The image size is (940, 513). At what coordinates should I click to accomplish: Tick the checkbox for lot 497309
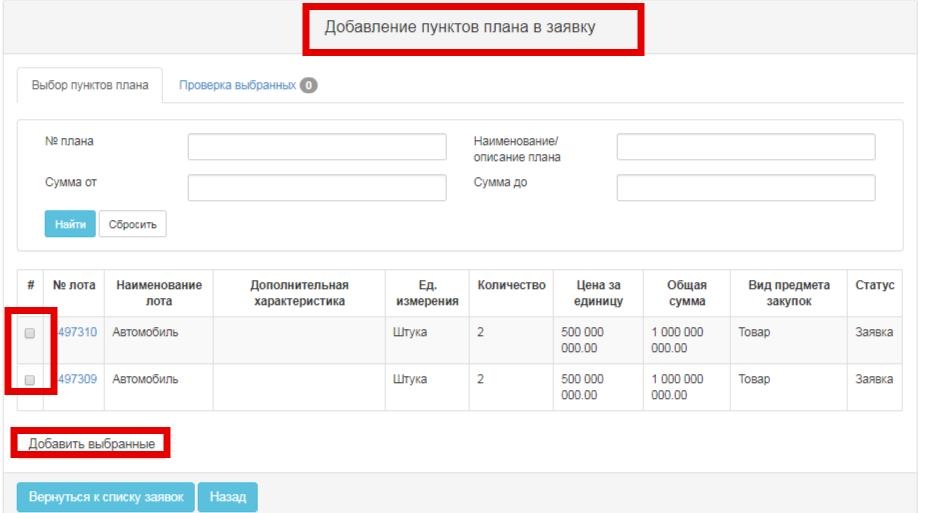click(x=30, y=380)
